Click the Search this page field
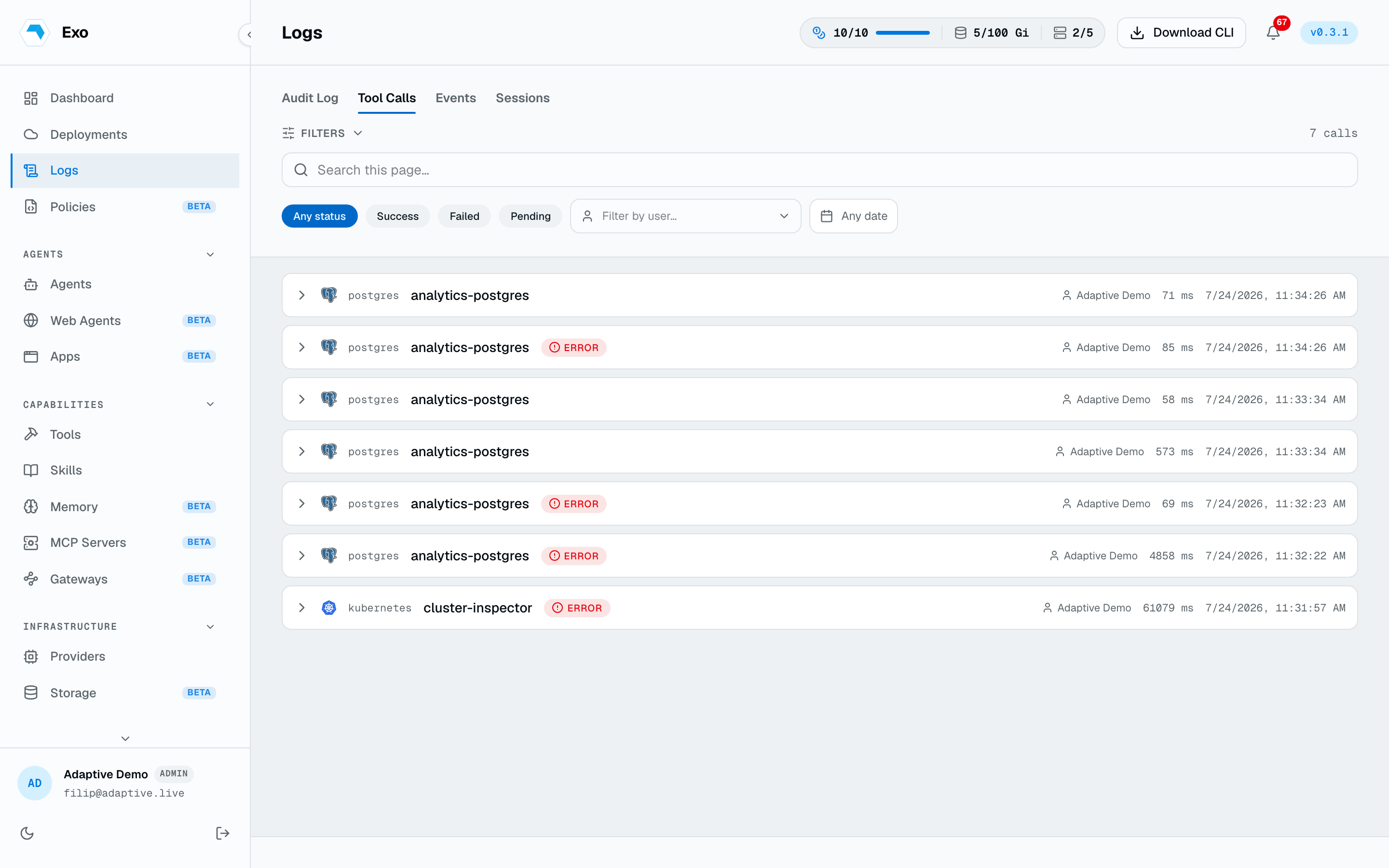This screenshot has height=868, width=1389. click(x=819, y=170)
